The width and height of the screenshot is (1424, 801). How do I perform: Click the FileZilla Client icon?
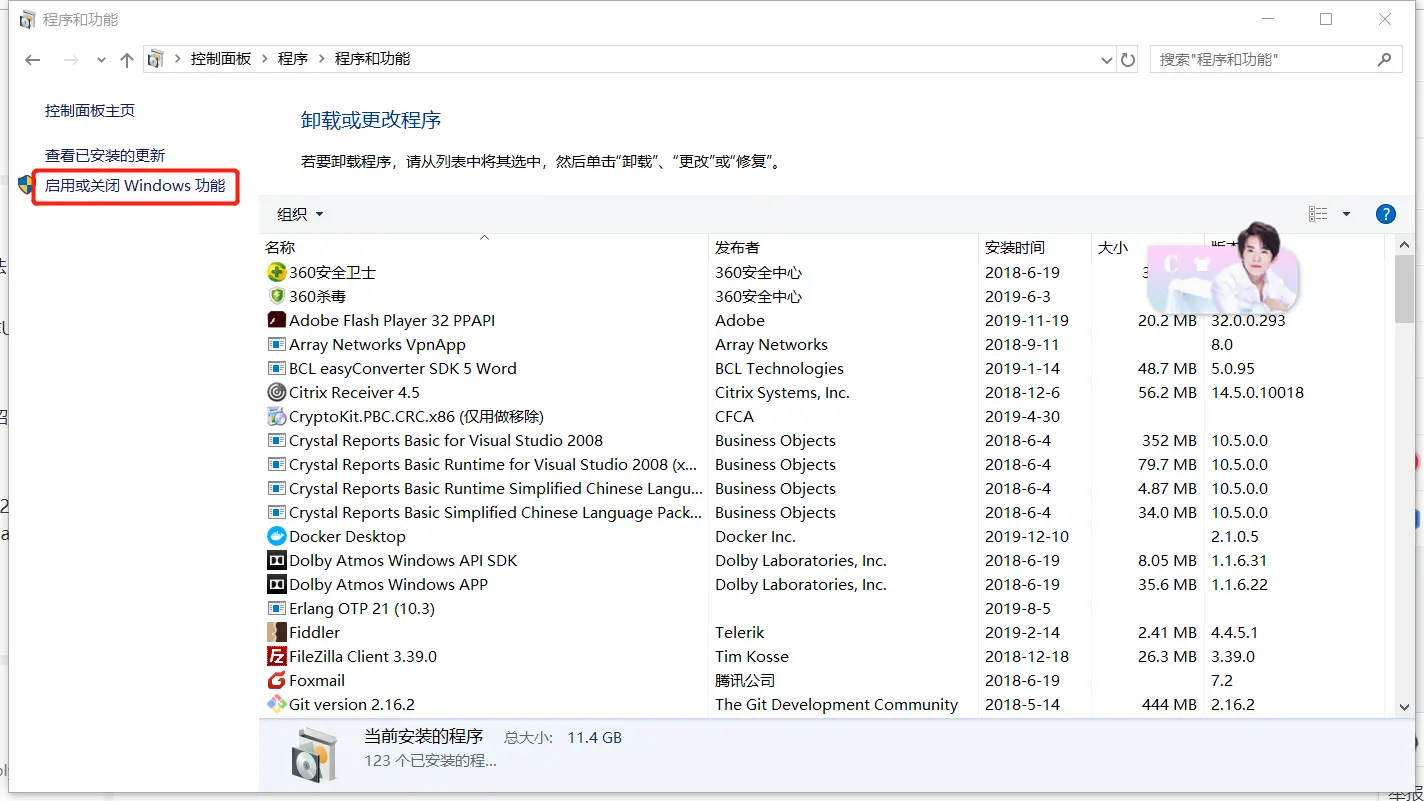pyautogui.click(x=277, y=656)
